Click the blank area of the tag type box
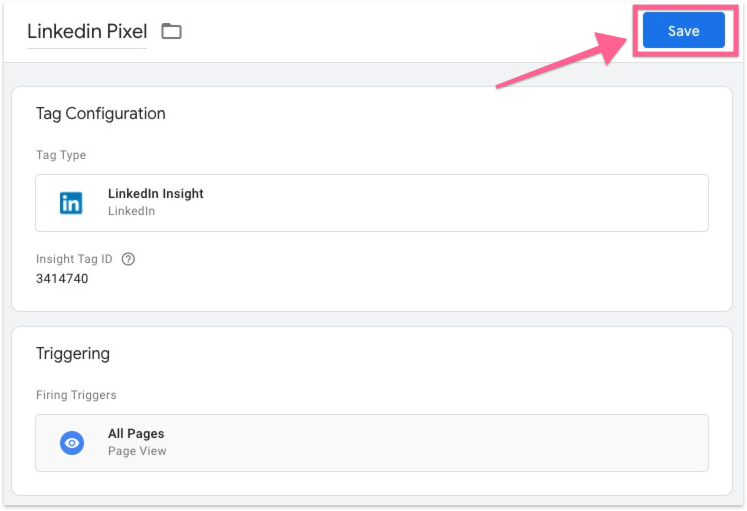The image size is (747, 511). click(450, 203)
